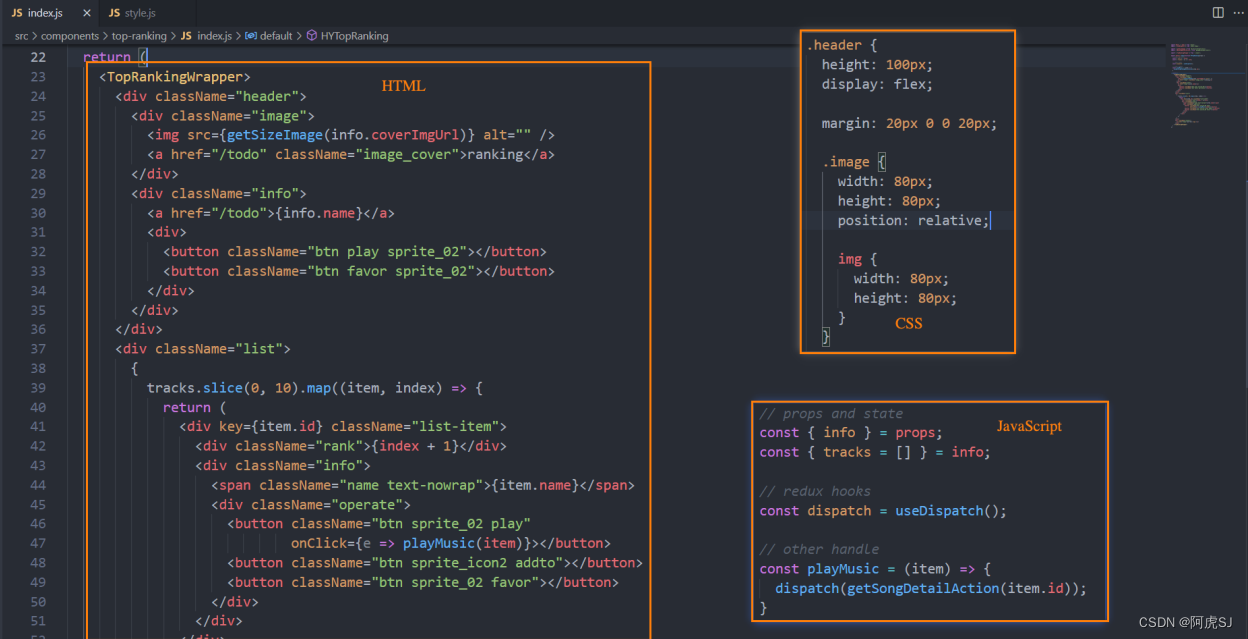
Task: Close the index.js editor tab
Action: 87,13
